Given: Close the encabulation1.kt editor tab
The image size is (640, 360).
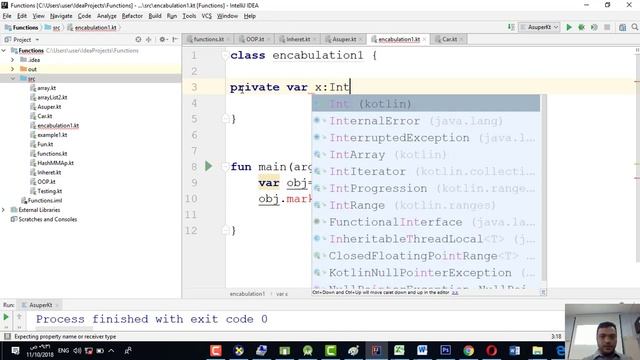Looking at the screenshot, I should 424,40.
